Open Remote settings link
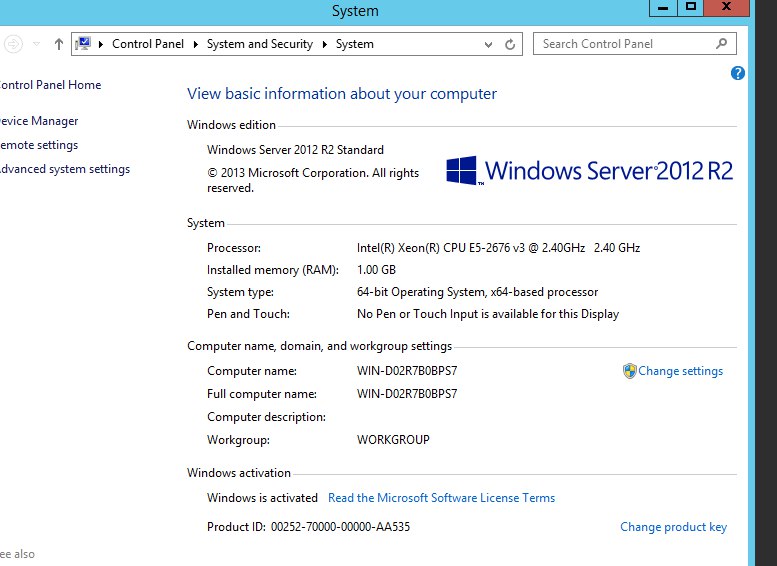777x566 pixels. (x=39, y=145)
